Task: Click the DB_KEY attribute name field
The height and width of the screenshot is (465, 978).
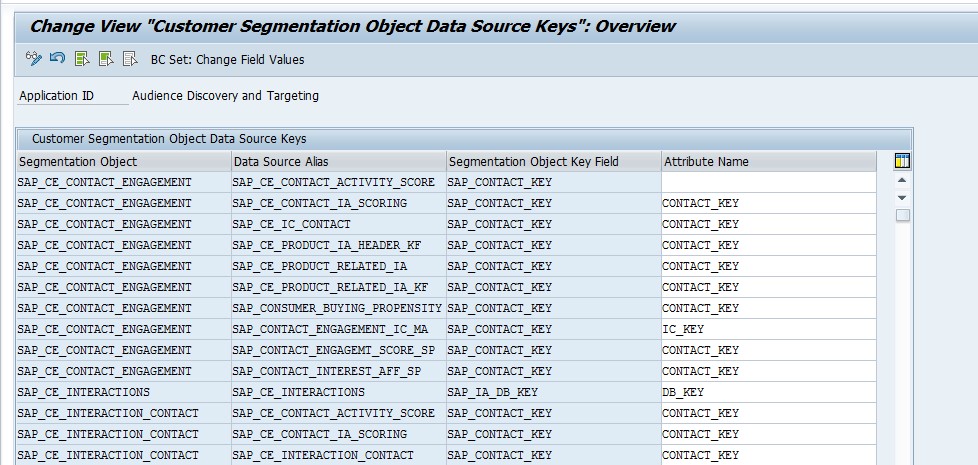Action: click(x=768, y=392)
